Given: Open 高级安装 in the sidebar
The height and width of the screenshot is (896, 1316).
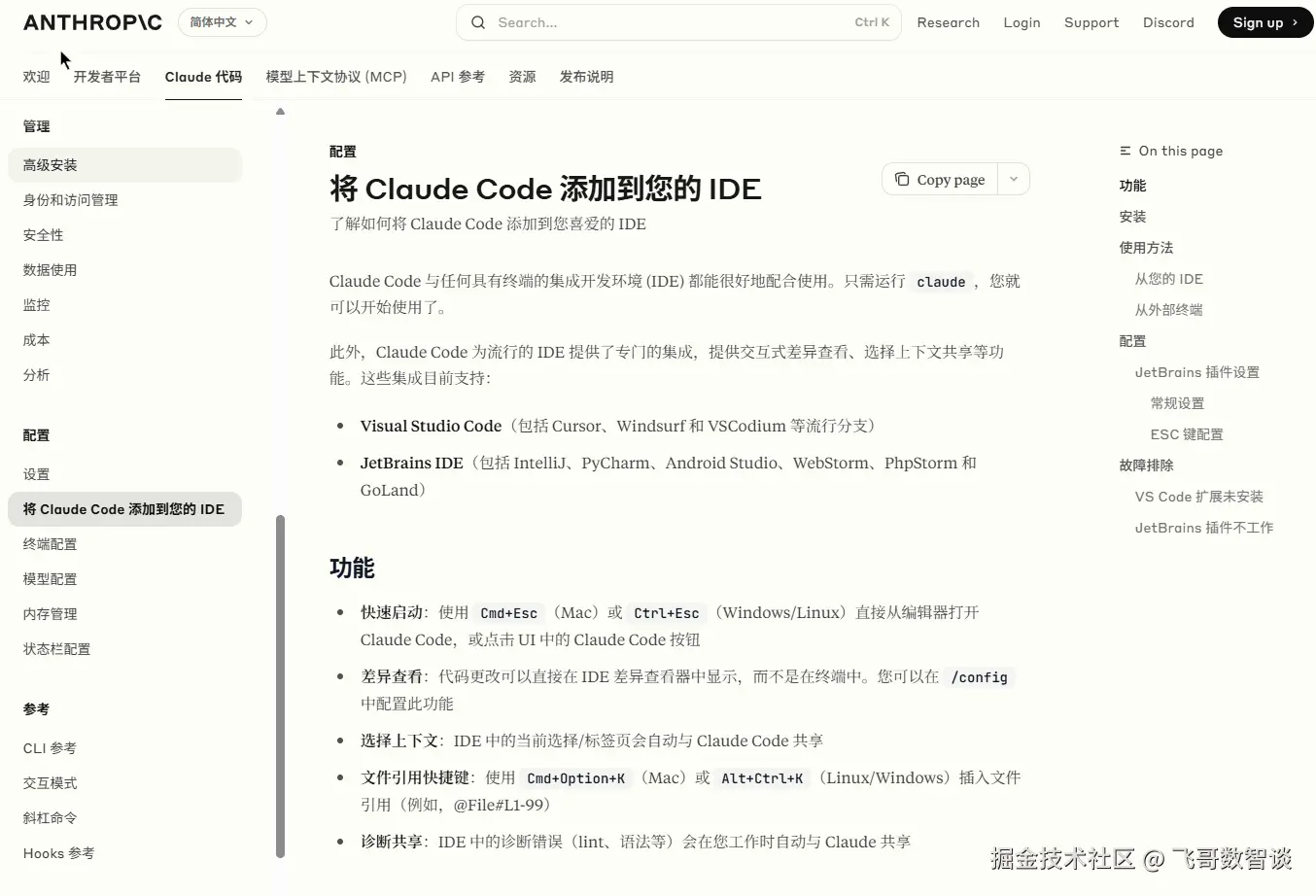Looking at the screenshot, I should click(x=124, y=165).
